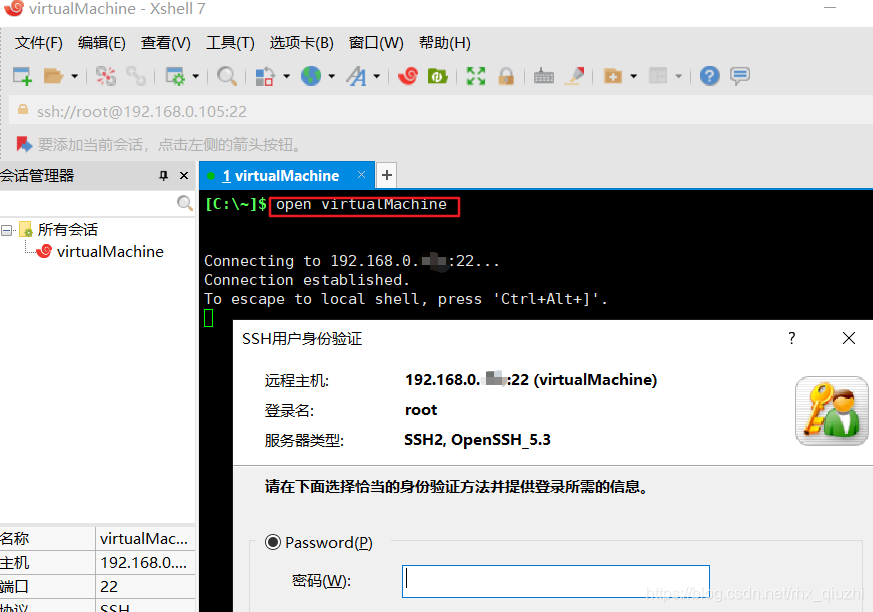Open the 文件(F) menu
Screen dimensions: 873x612
38,43
